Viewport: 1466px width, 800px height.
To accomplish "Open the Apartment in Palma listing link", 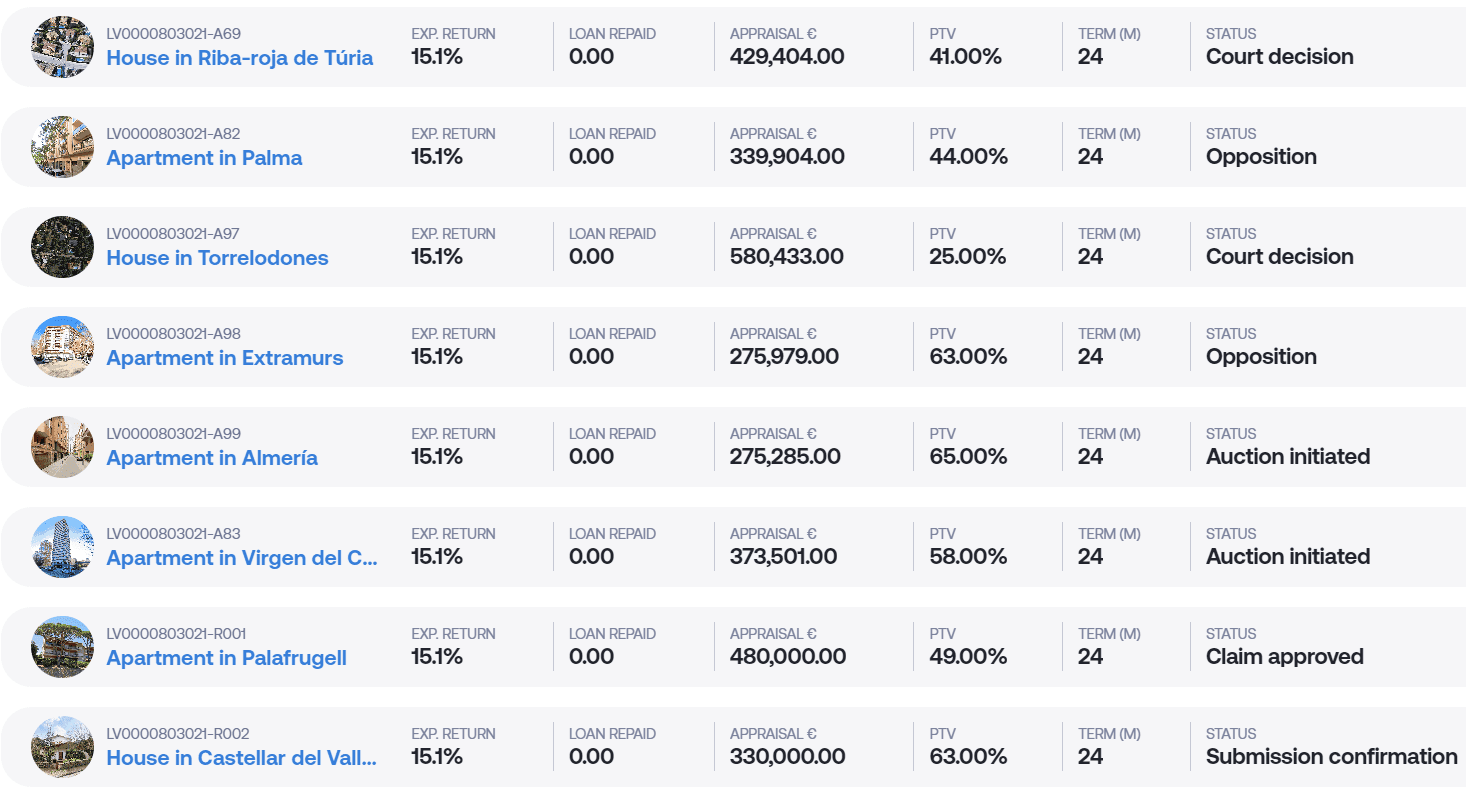I will point(204,158).
